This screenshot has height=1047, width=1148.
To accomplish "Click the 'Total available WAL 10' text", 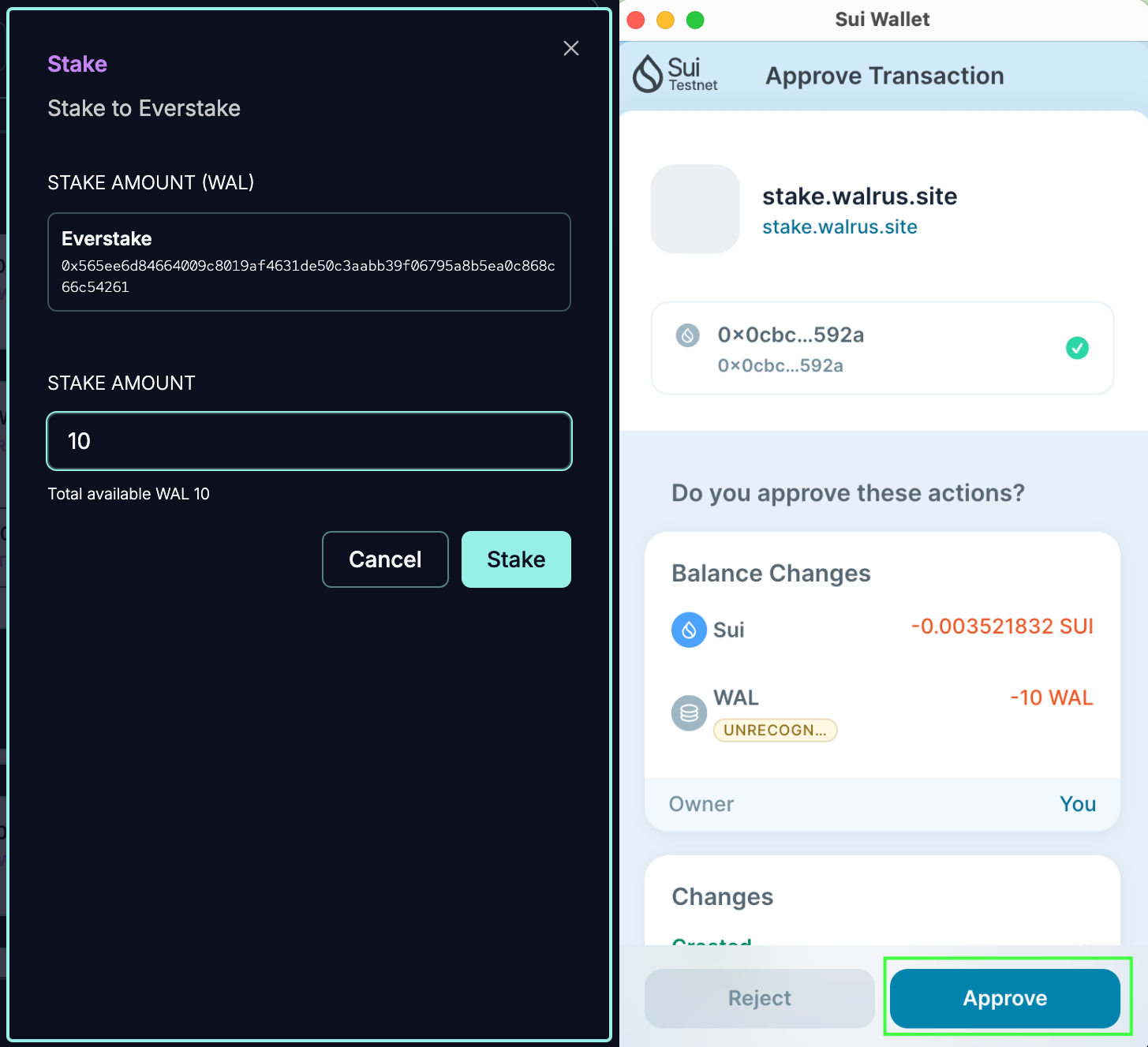I will pos(129,494).
